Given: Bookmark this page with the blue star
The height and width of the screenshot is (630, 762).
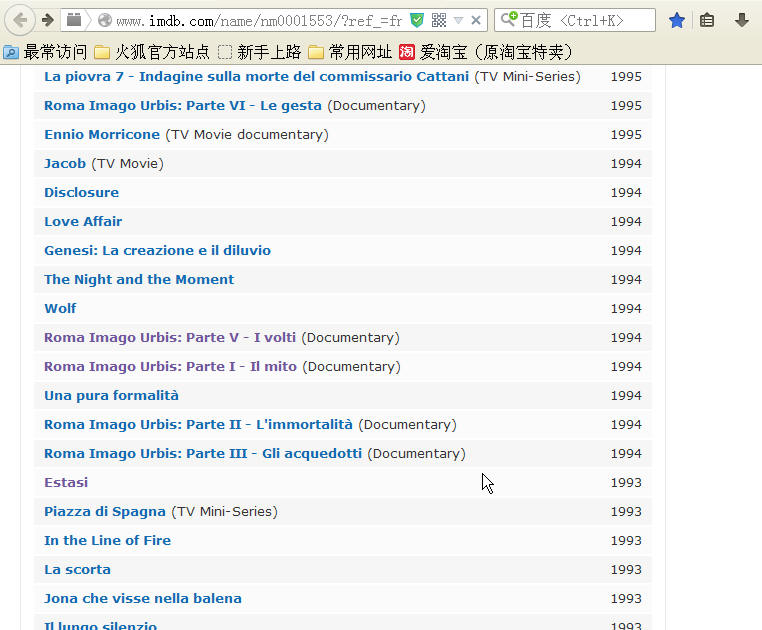Looking at the screenshot, I should pos(676,20).
